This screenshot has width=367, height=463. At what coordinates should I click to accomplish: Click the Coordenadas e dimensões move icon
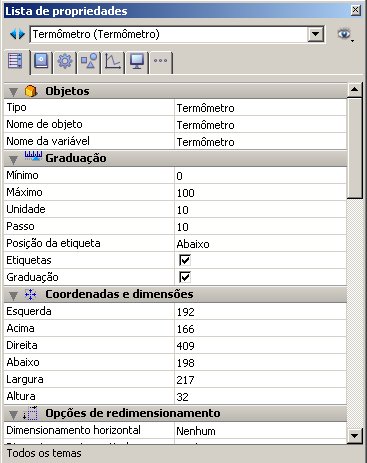[x=31, y=294]
